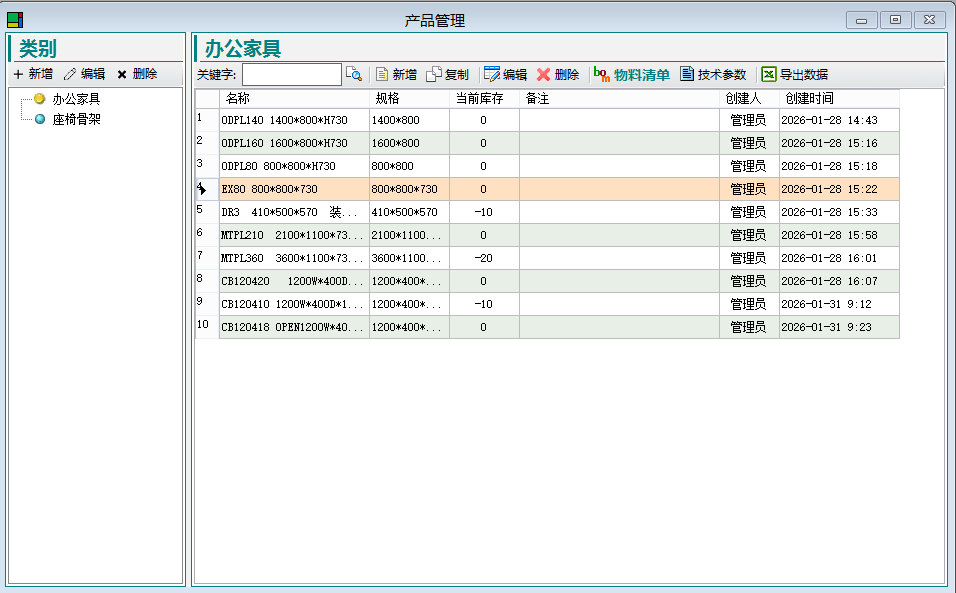Click 新增 in the product toolbar
This screenshot has width=956, height=593.
pos(395,74)
